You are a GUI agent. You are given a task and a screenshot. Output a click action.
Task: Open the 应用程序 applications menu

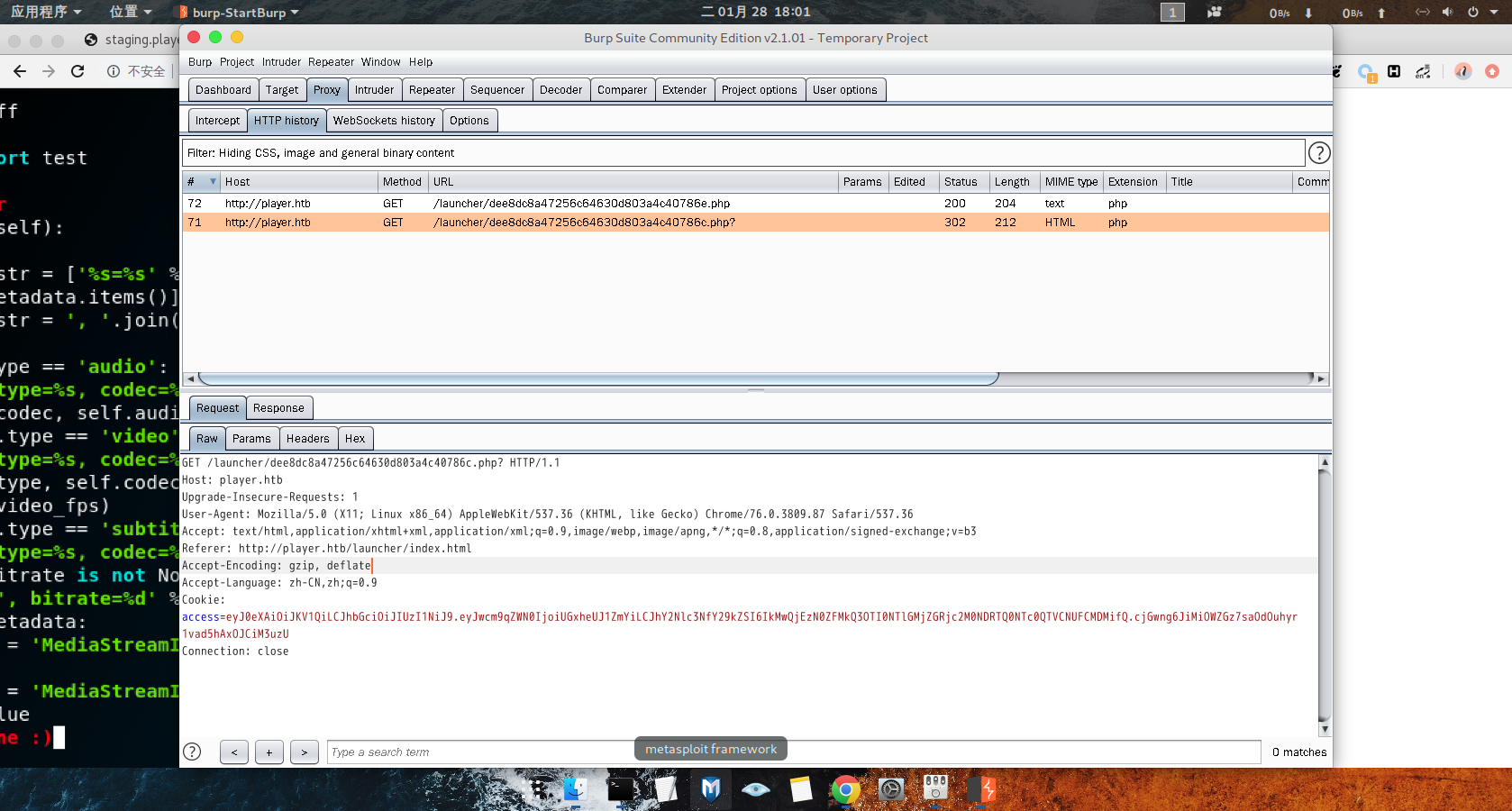(45, 12)
